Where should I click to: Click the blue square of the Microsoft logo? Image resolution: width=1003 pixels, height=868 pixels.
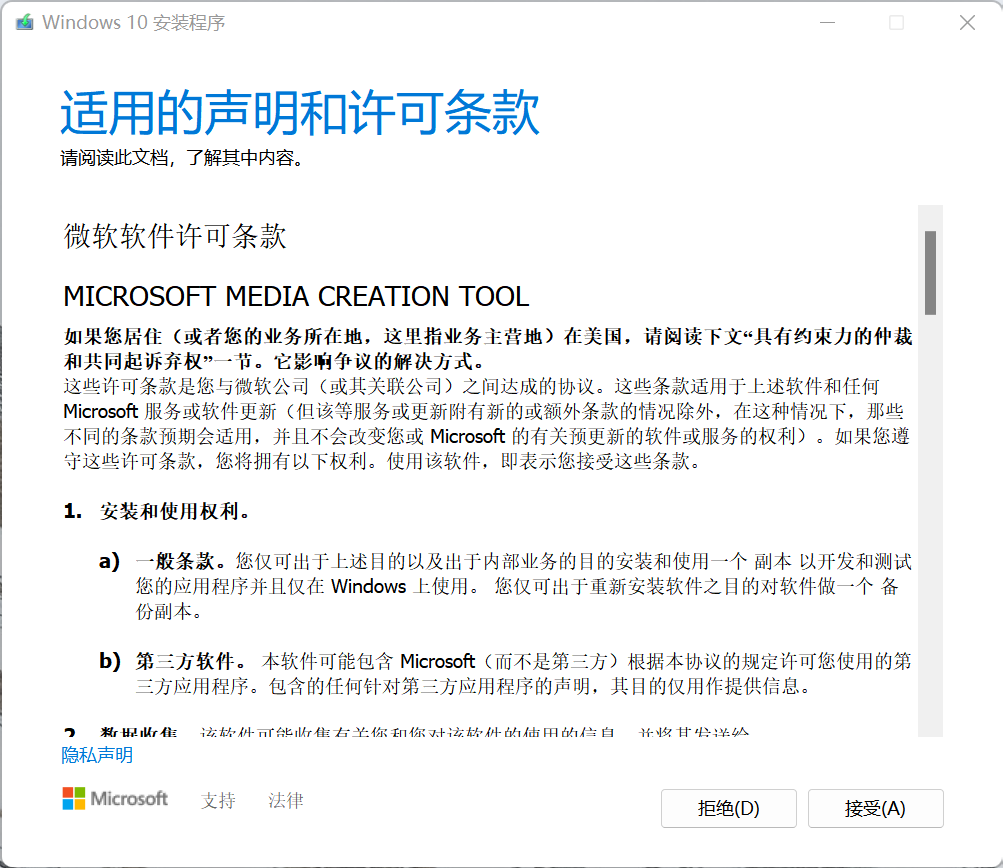click(68, 805)
